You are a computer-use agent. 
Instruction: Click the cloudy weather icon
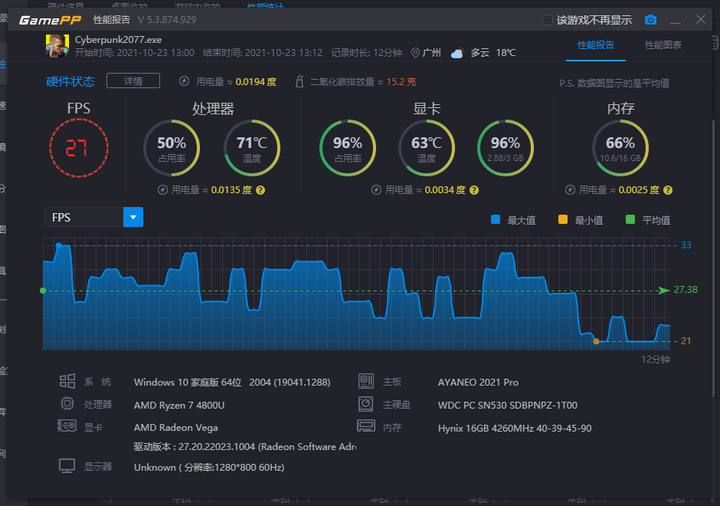pos(457,53)
